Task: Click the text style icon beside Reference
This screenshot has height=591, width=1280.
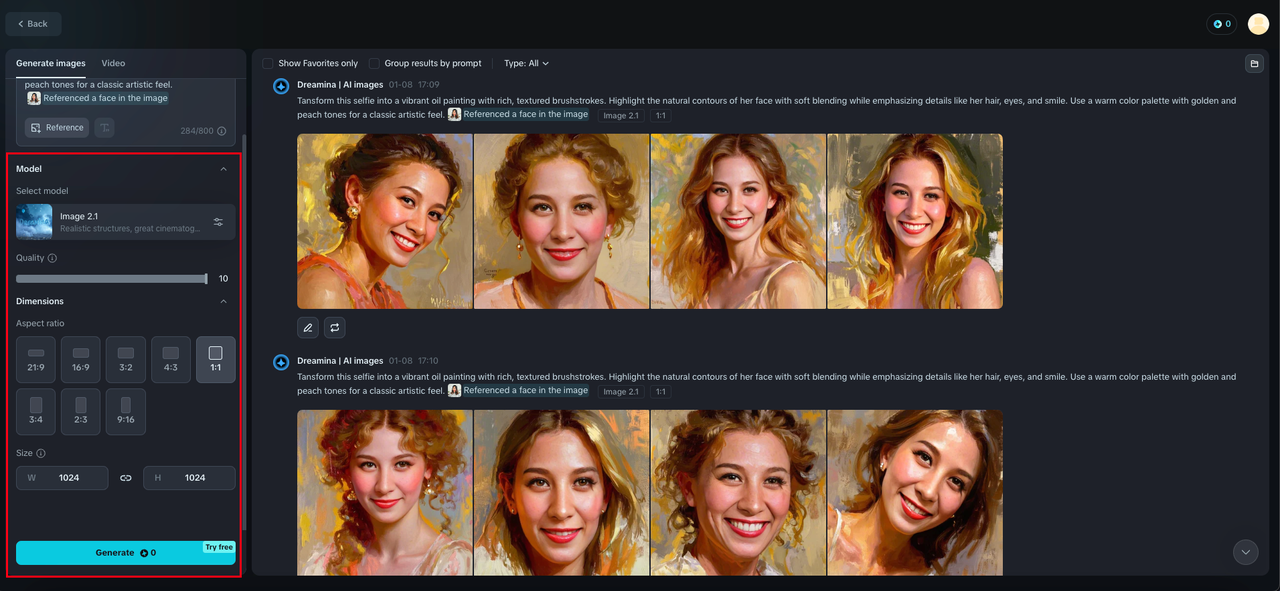Action: (104, 128)
